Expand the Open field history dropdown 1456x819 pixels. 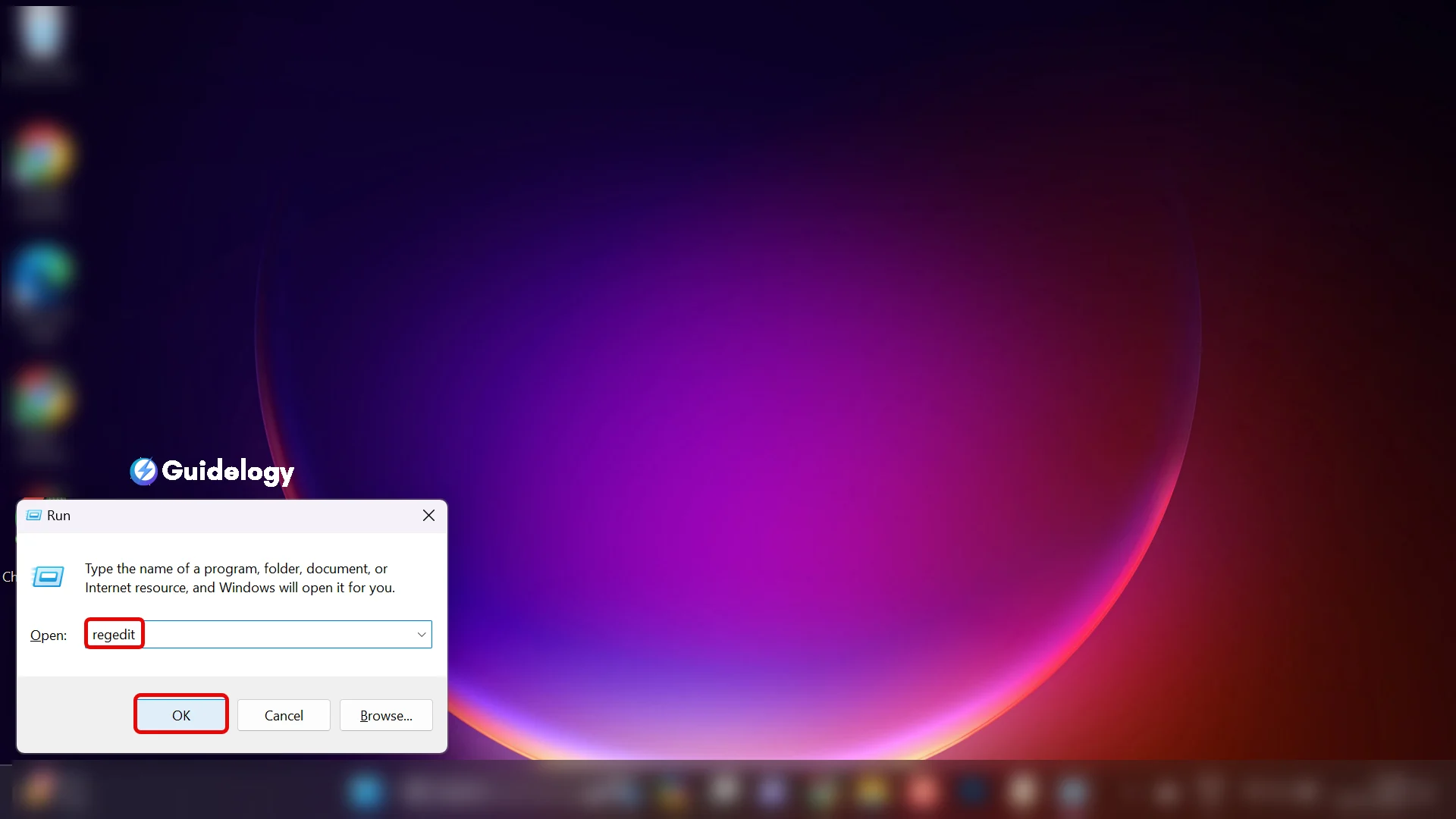pos(422,635)
